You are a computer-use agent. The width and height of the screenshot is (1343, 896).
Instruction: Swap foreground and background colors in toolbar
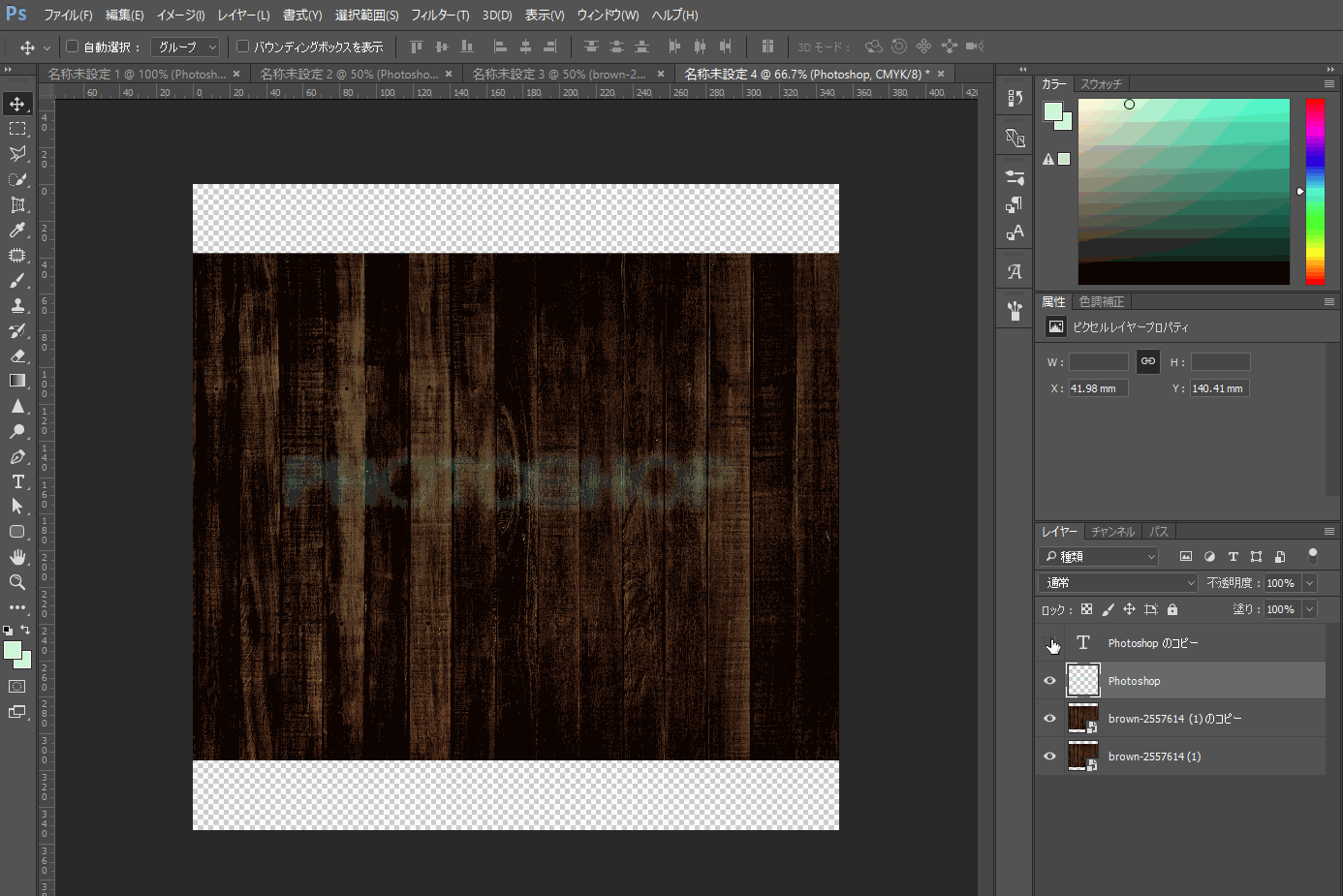coord(25,630)
